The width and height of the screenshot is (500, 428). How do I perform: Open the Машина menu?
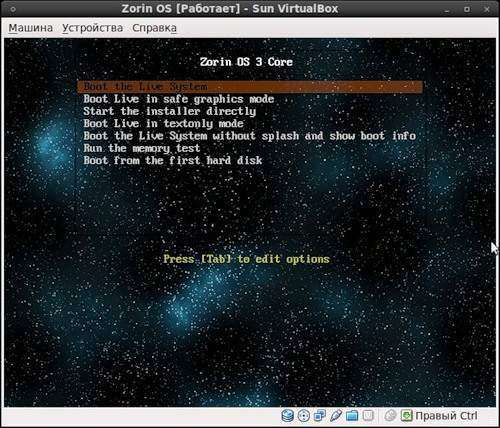point(31,28)
